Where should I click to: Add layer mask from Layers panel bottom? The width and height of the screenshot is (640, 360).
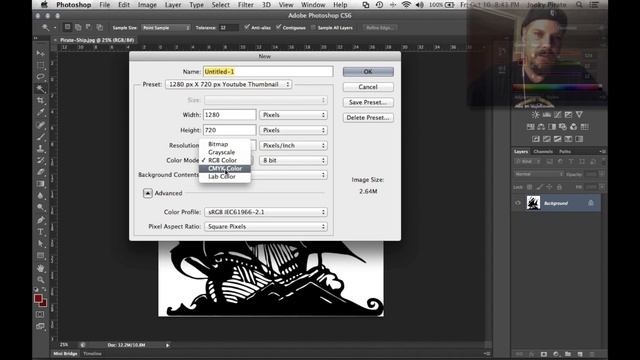coord(544,354)
